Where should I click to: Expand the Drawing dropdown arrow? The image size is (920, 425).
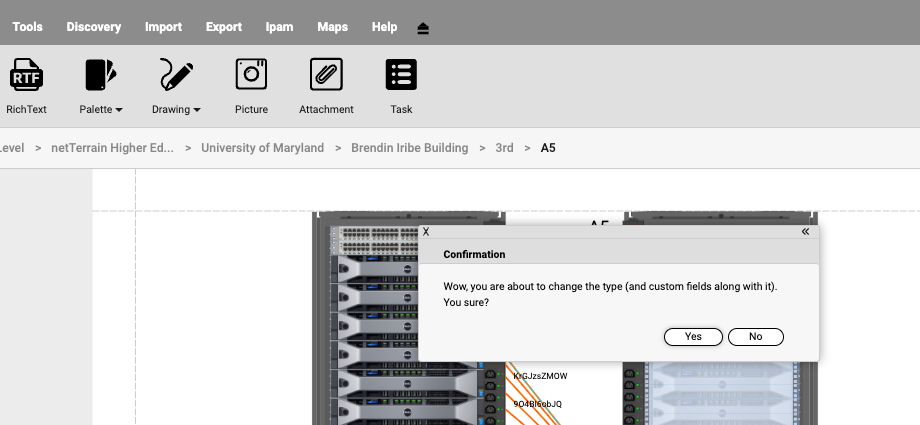point(197,110)
